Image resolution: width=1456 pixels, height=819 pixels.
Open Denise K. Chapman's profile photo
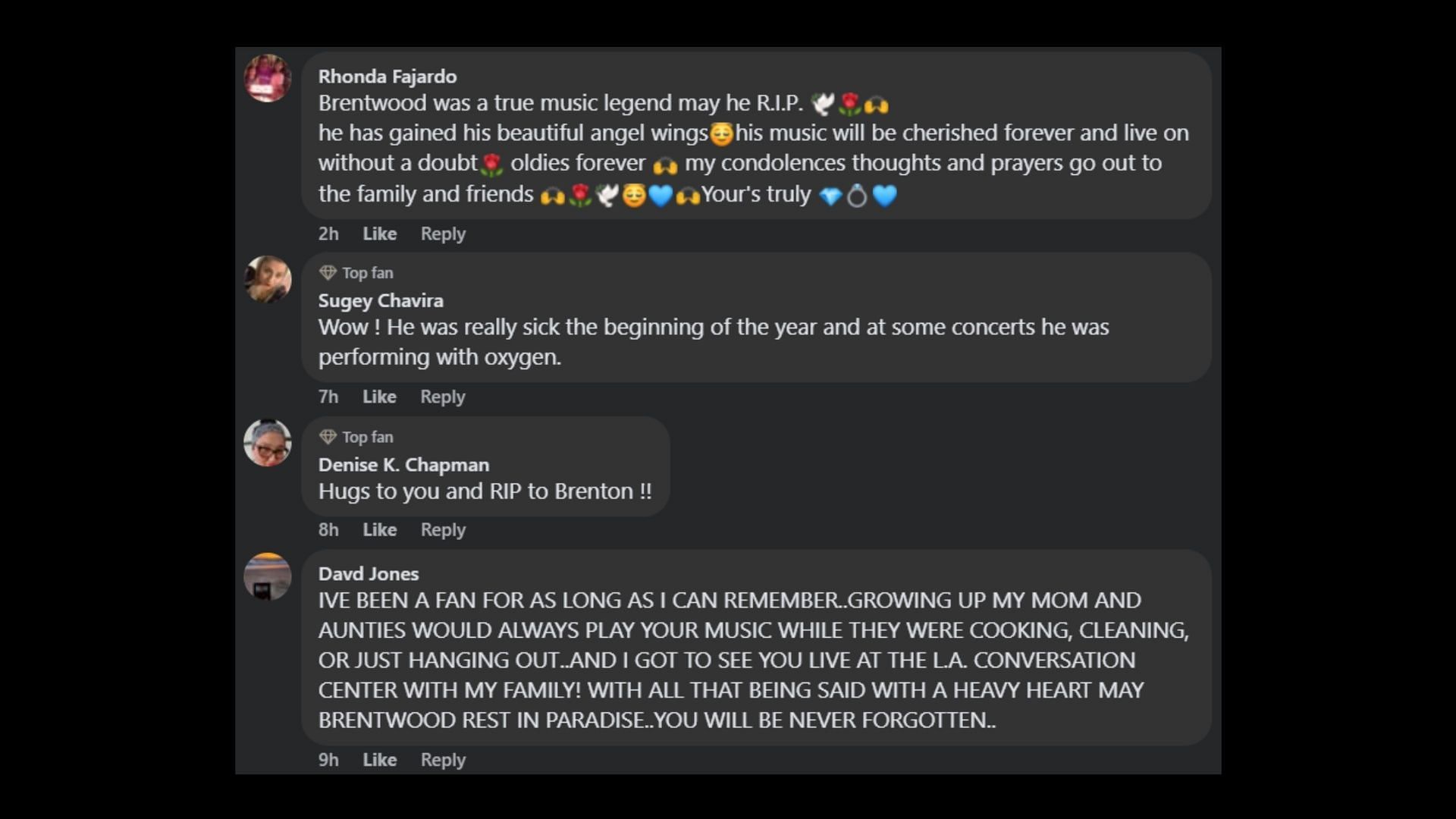coord(267,443)
